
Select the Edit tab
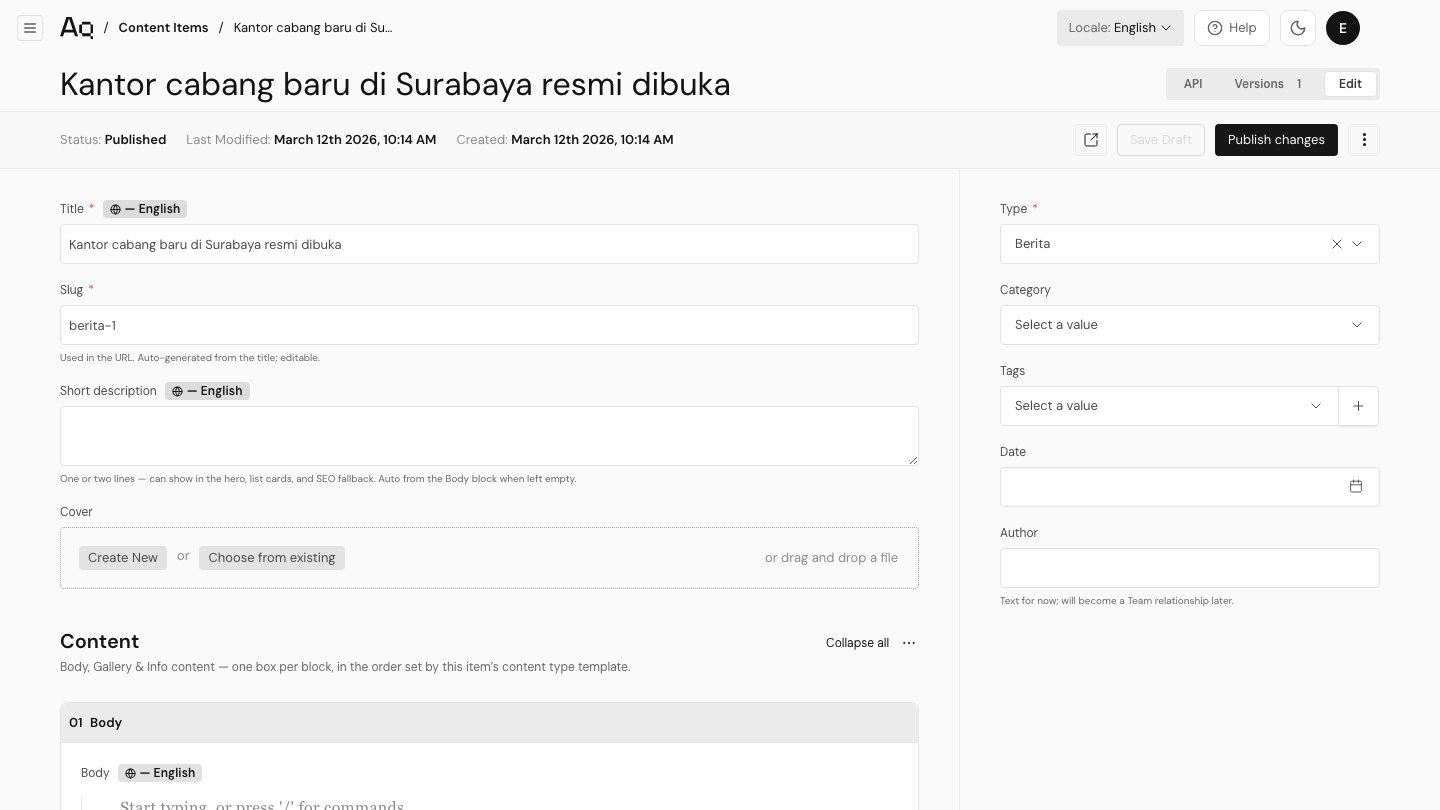coord(1350,84)
